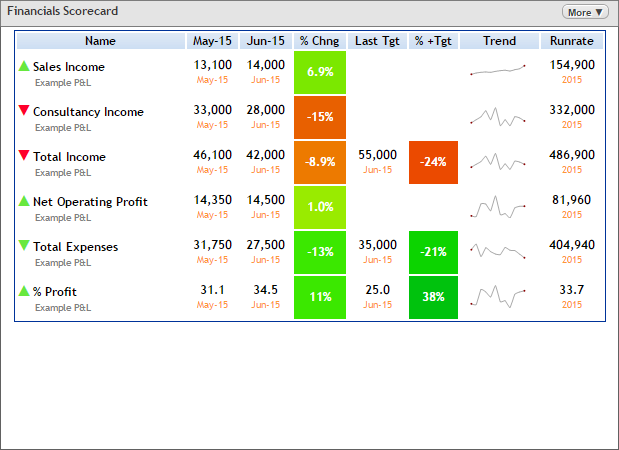619x450 pixels.
Task: Sort by the Name column header
Action: point(100,41)
